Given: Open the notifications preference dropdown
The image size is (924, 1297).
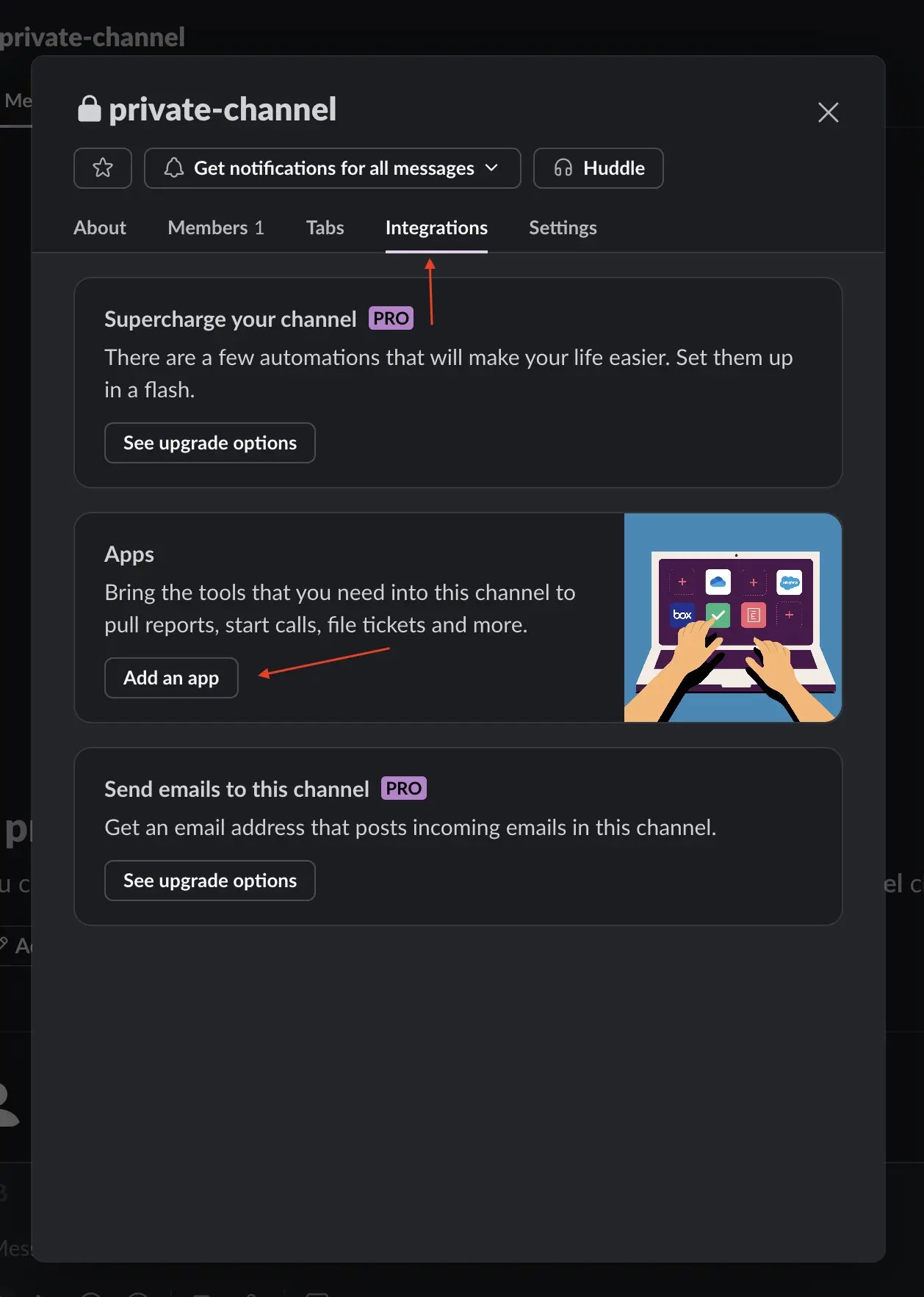Looking at the screenshot, I should tap(333, 168).
